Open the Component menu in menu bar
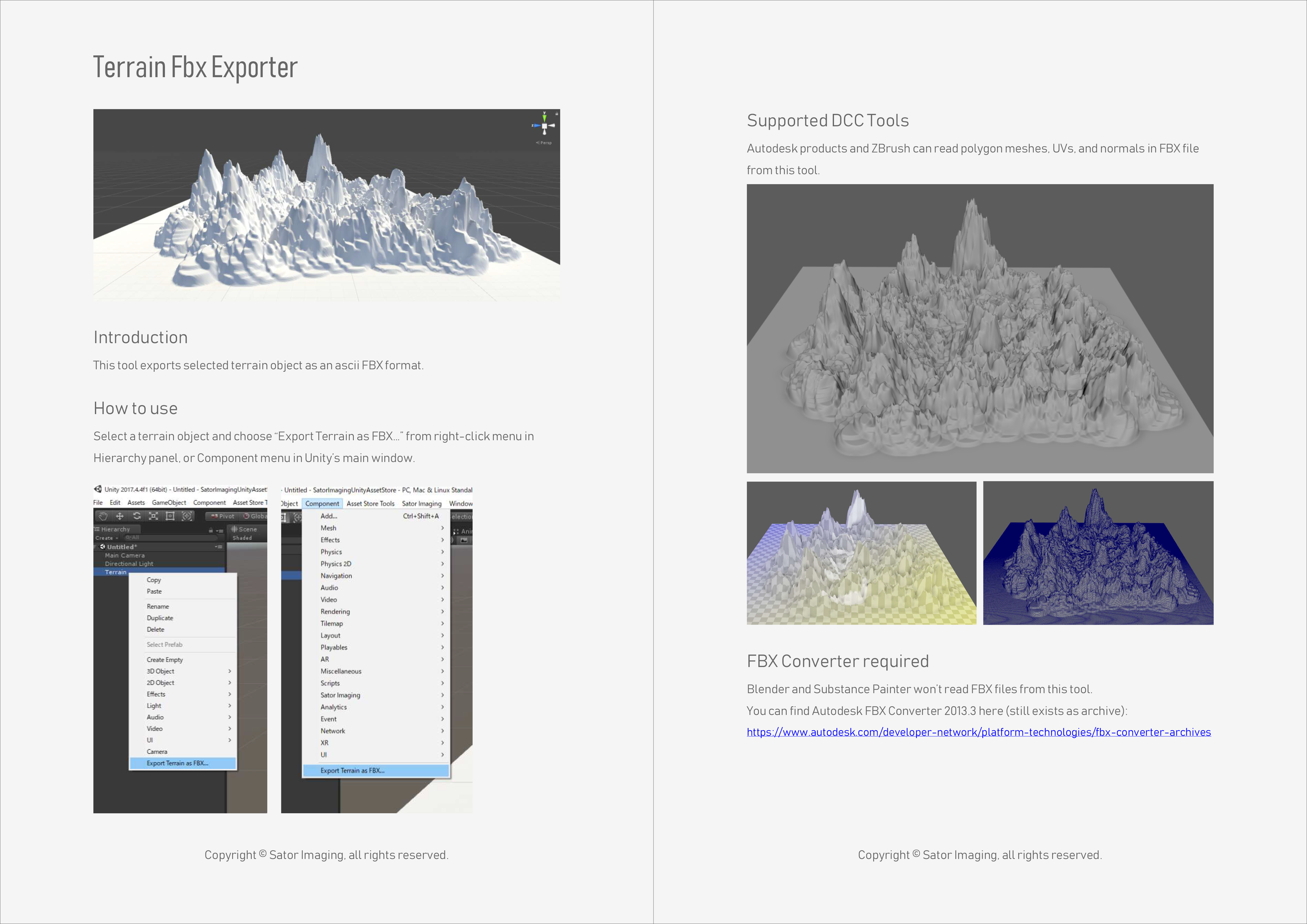The height and width of the screenshot is (924, 1307). pos(322,504)
